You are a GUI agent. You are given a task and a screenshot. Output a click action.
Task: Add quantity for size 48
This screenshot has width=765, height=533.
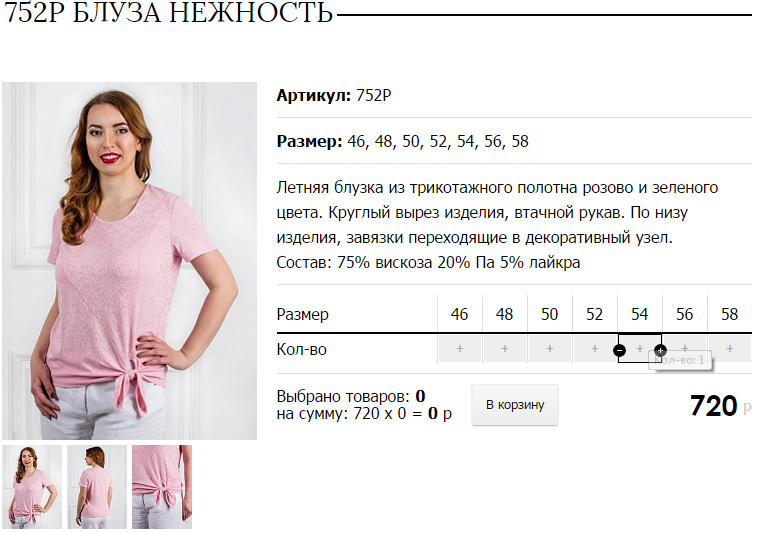tap(504, 348)
